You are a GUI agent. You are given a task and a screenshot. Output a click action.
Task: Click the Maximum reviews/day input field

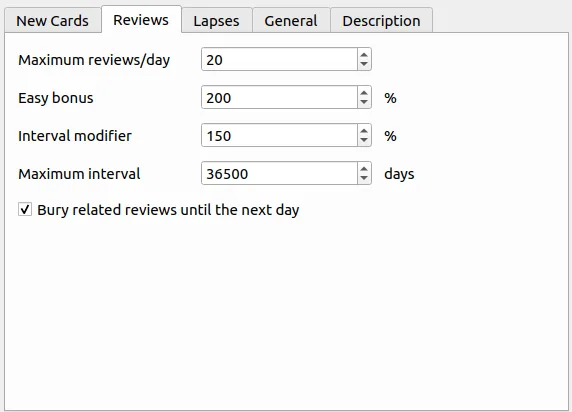(x=279, y=59)
